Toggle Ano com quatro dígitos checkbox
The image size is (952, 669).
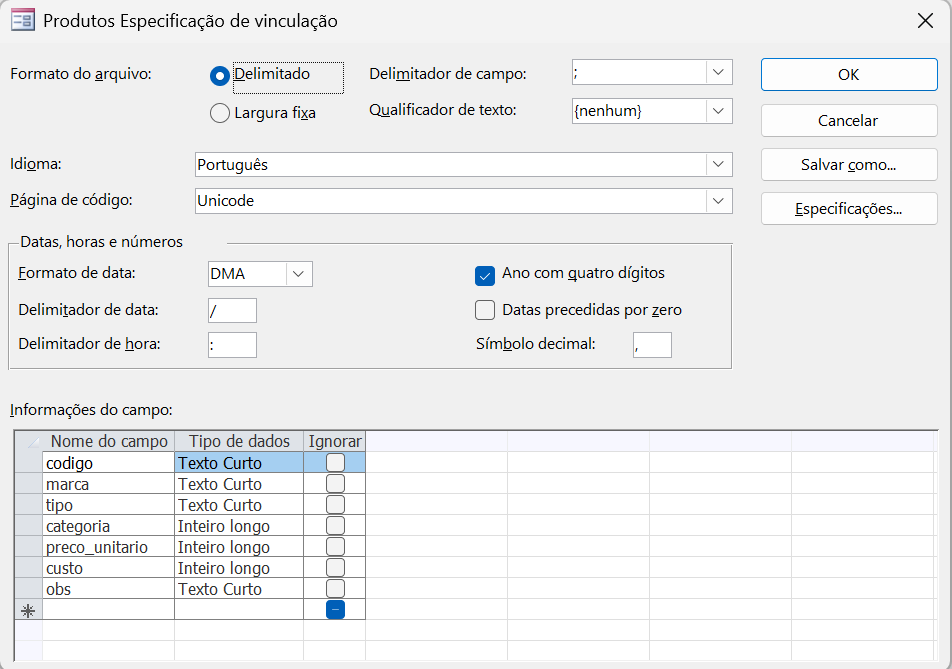(485, 275)
